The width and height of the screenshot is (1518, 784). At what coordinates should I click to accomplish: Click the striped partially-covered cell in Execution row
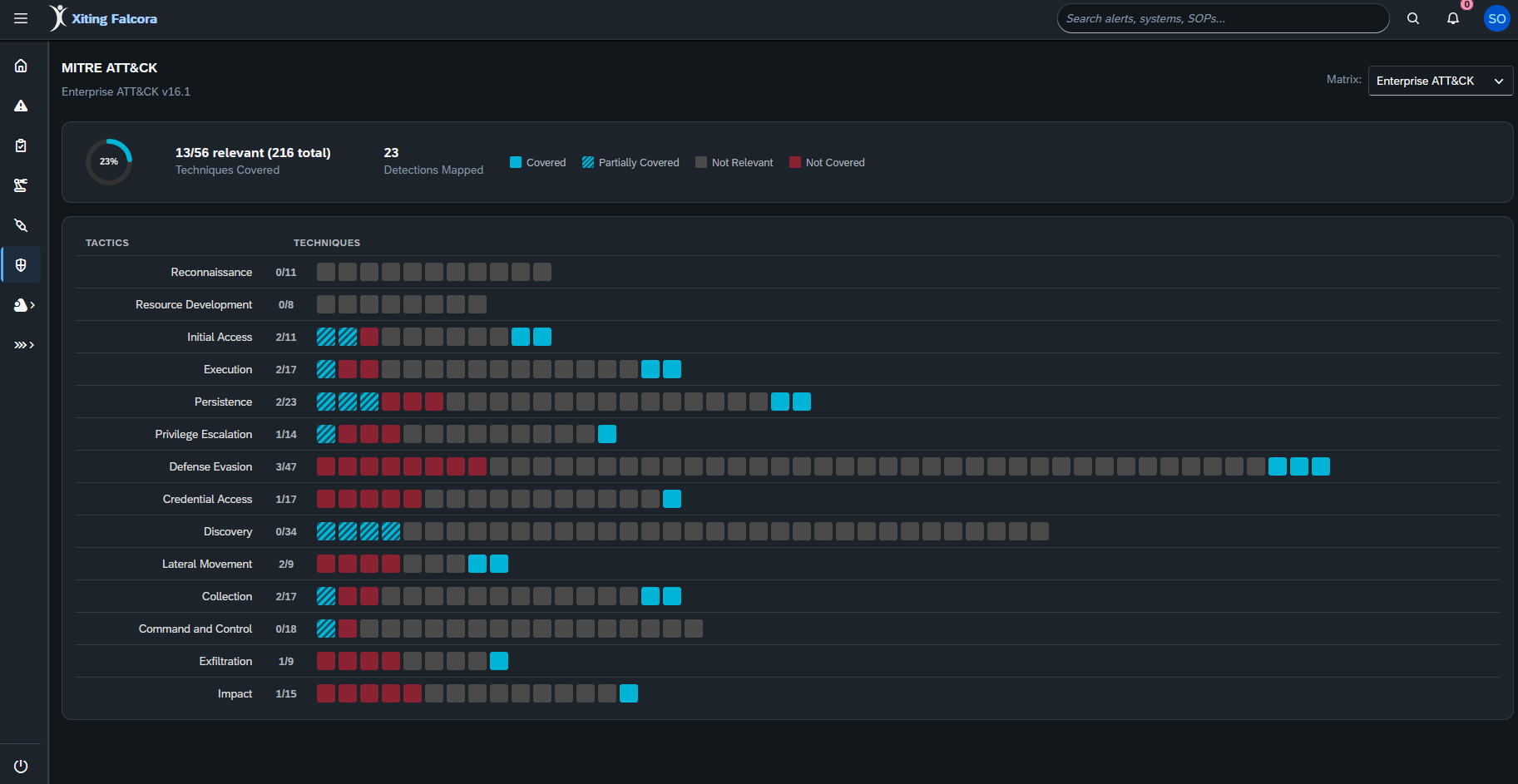[326, 369]
